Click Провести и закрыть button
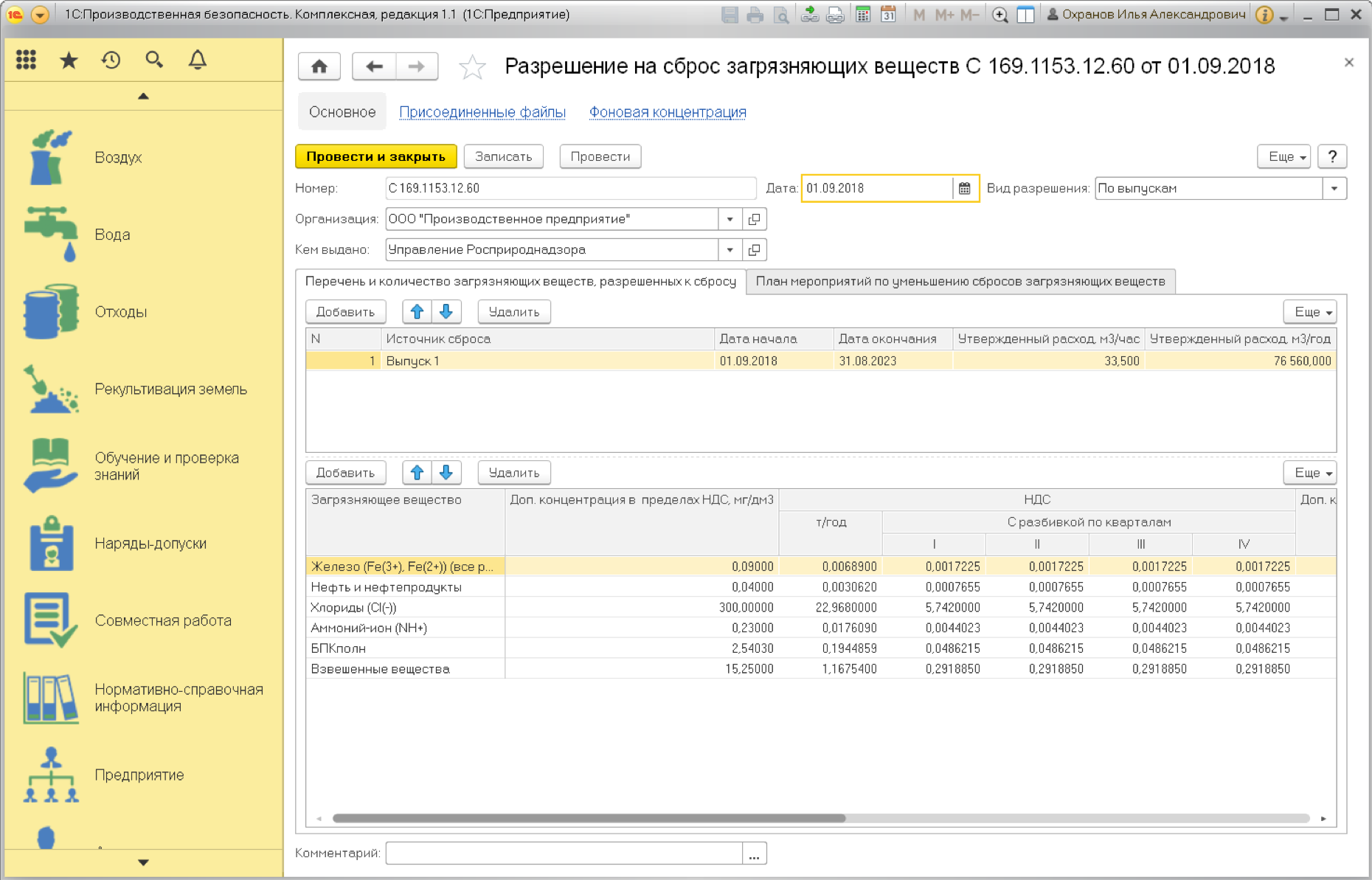 (x=376, y=156)
